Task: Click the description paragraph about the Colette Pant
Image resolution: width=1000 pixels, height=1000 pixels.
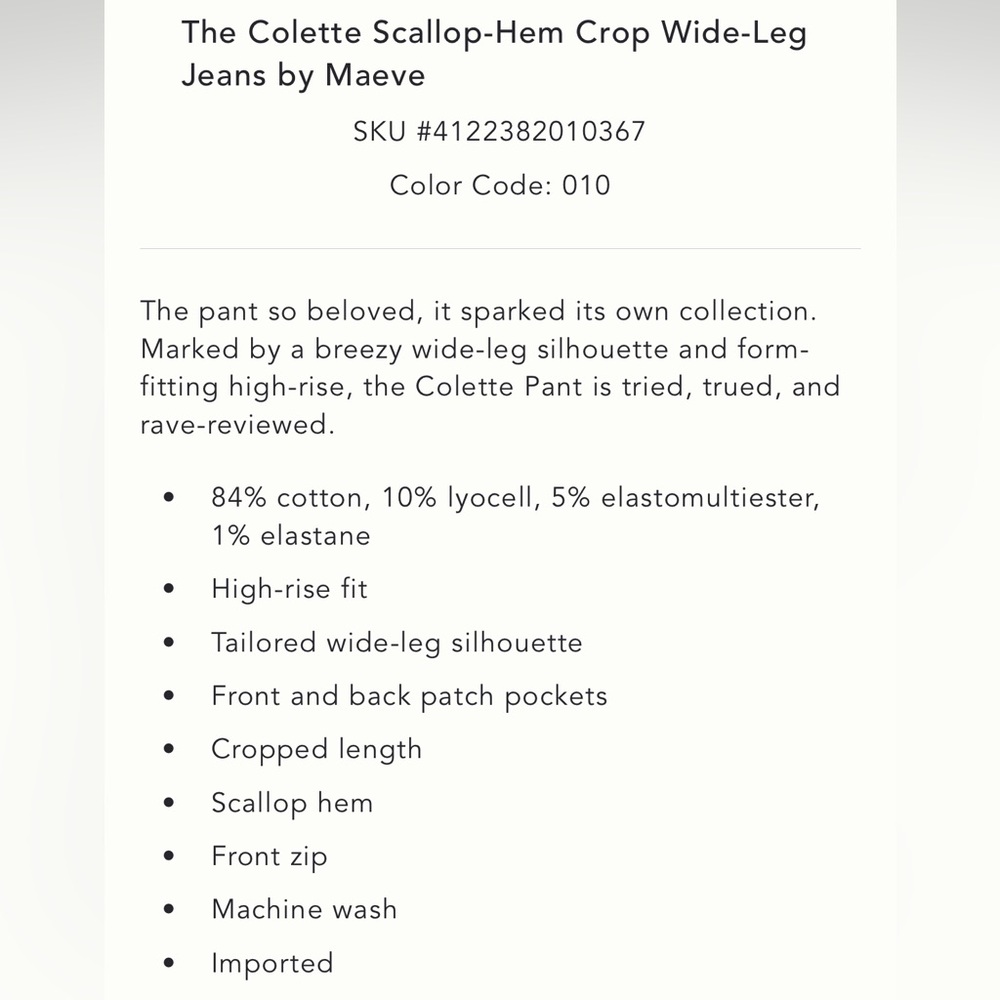Action: click(490, 368)
